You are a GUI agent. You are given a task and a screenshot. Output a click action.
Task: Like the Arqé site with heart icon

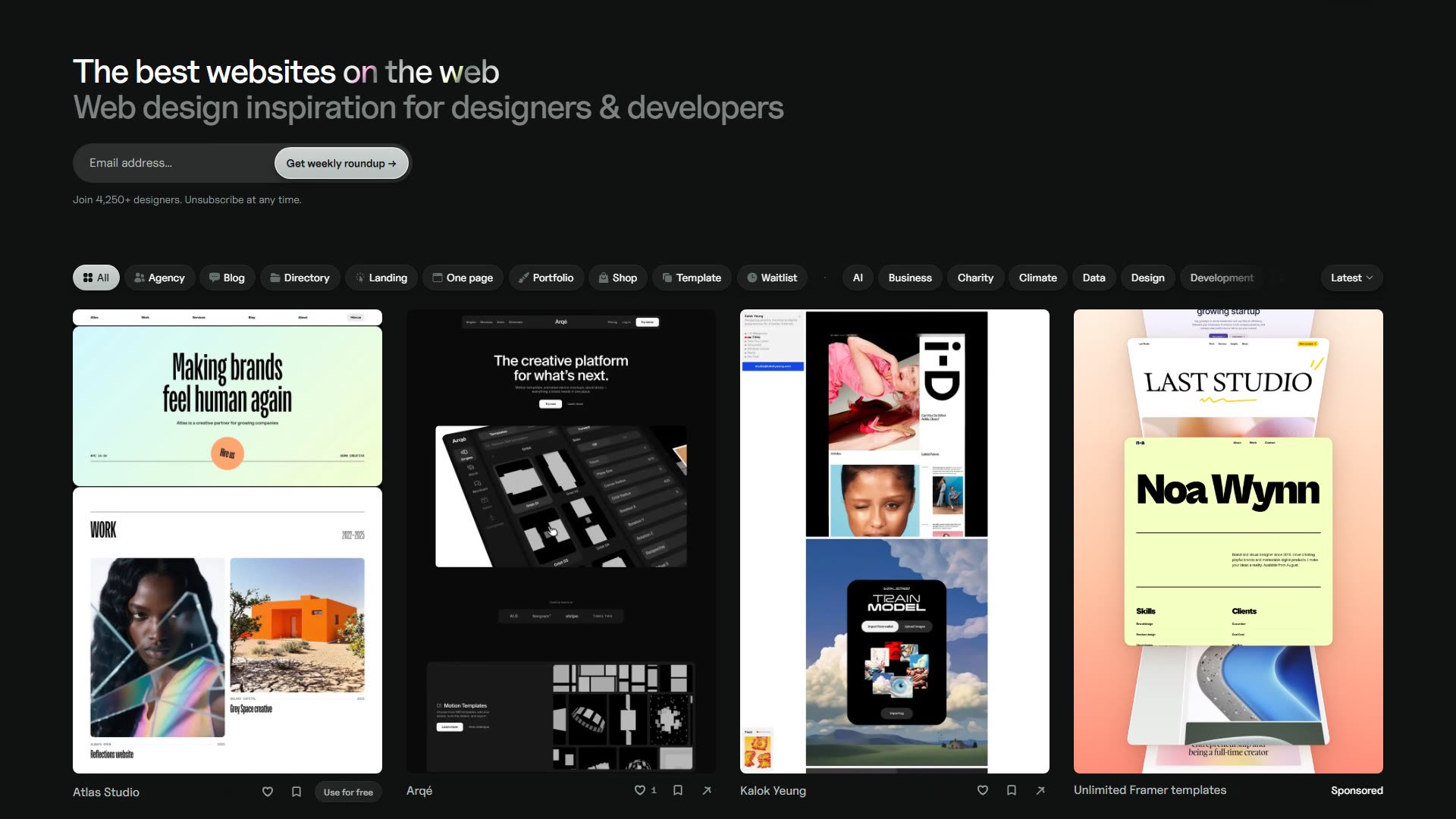(x=640, y=790)
